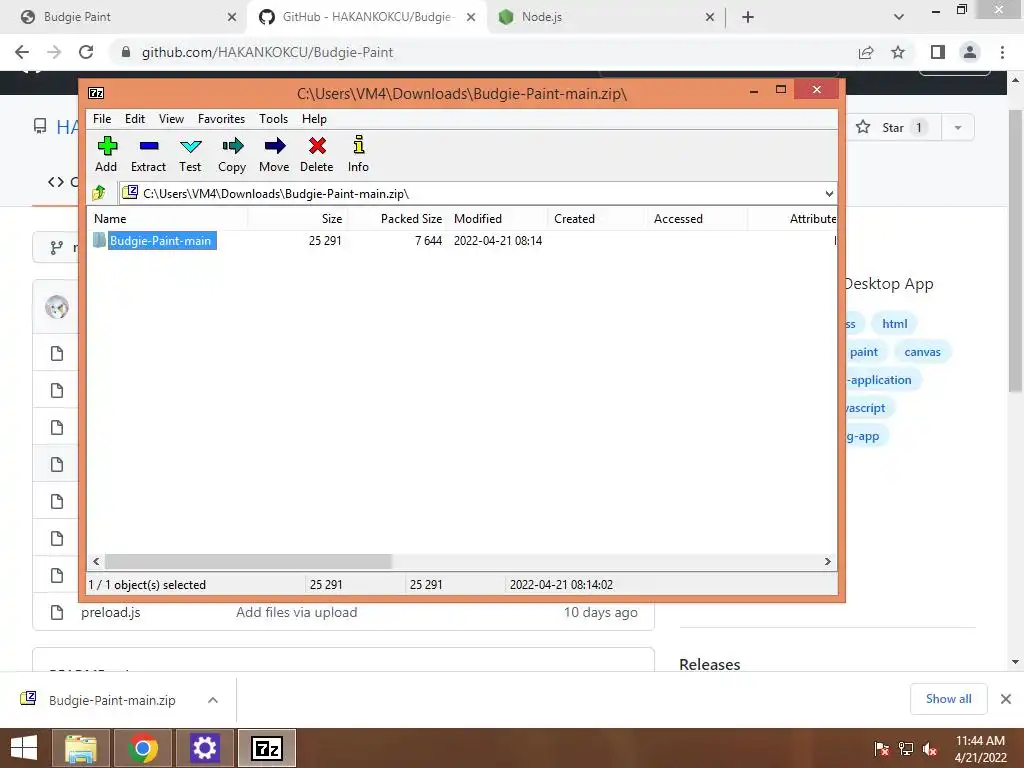Image resolution: width=1024 pixels, height=768 pixels.
Task: Open the Favorites menu
Action: pos(221,119)
